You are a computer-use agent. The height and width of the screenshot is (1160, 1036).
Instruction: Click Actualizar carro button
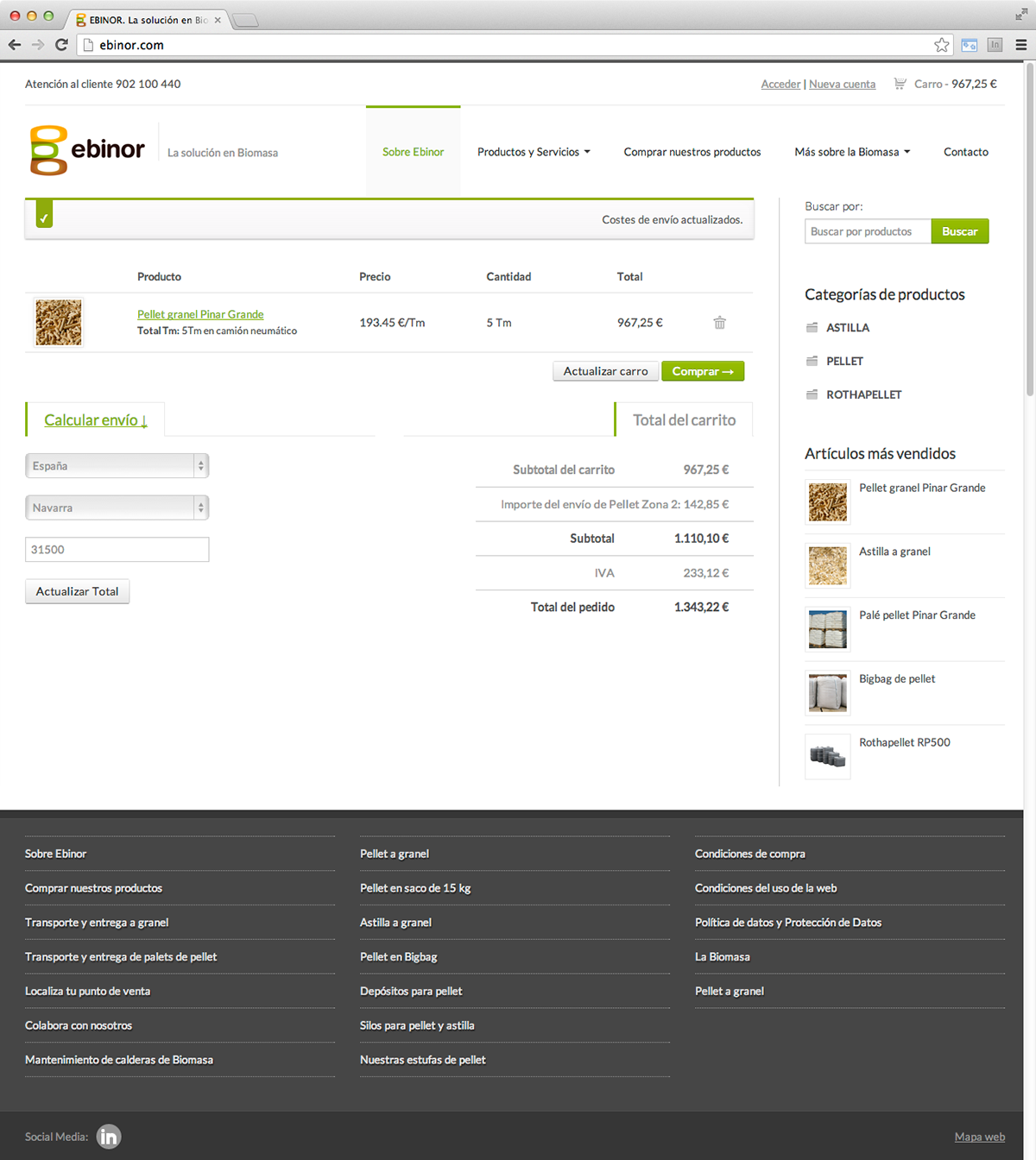click(605, 371)
